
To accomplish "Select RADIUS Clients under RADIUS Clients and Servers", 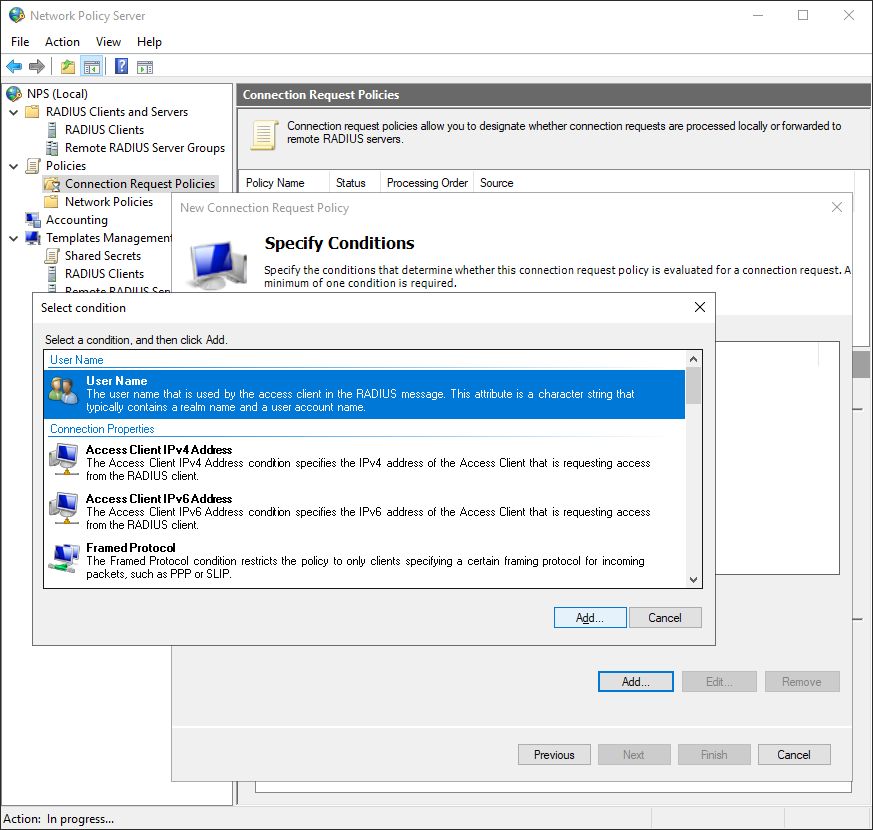I will 105,130.
